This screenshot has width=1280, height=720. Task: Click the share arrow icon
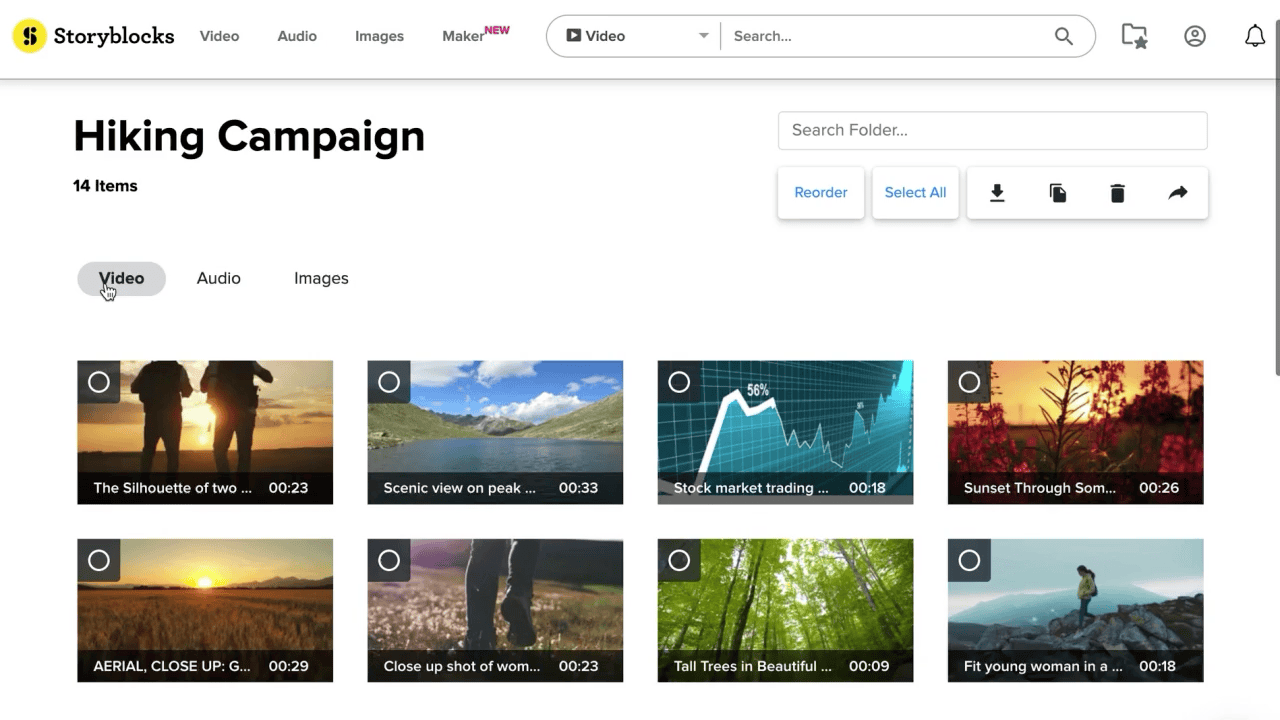click(1178, 193)
